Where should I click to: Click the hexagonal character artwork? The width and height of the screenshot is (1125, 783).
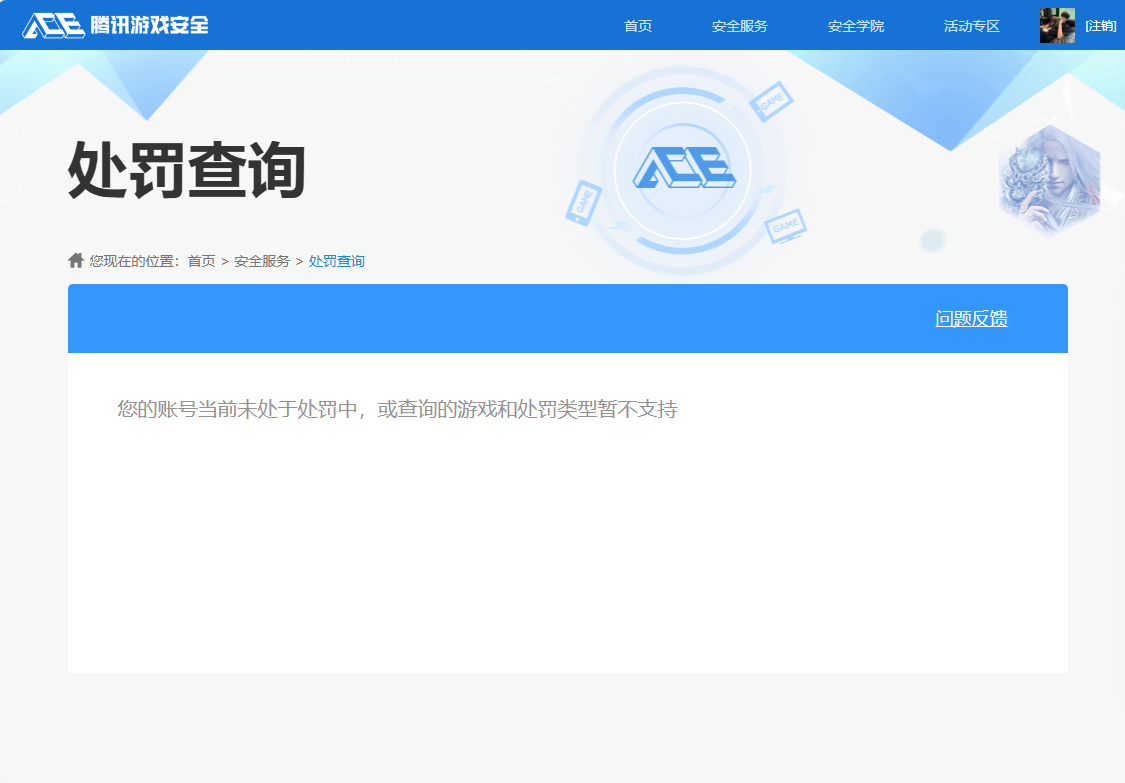(1047, 180)
